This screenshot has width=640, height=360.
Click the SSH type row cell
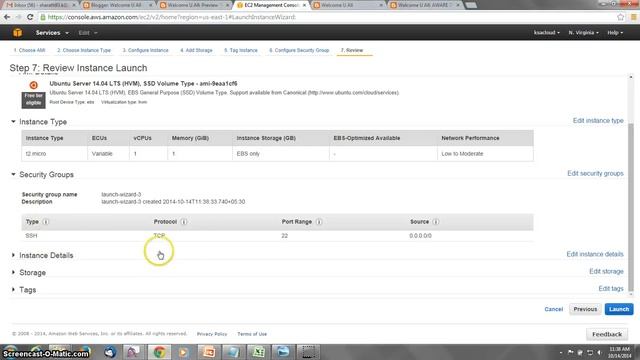pyautogui.click(x=31, y=236)
